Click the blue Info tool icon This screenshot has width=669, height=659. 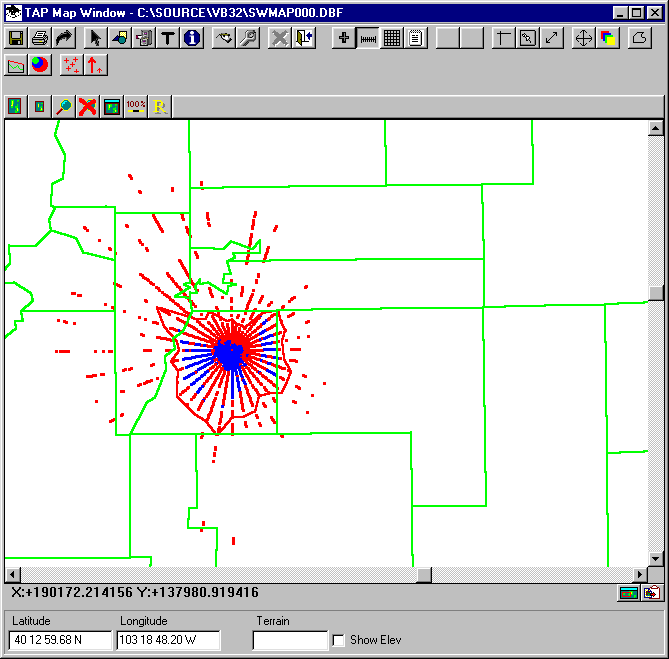192,38
